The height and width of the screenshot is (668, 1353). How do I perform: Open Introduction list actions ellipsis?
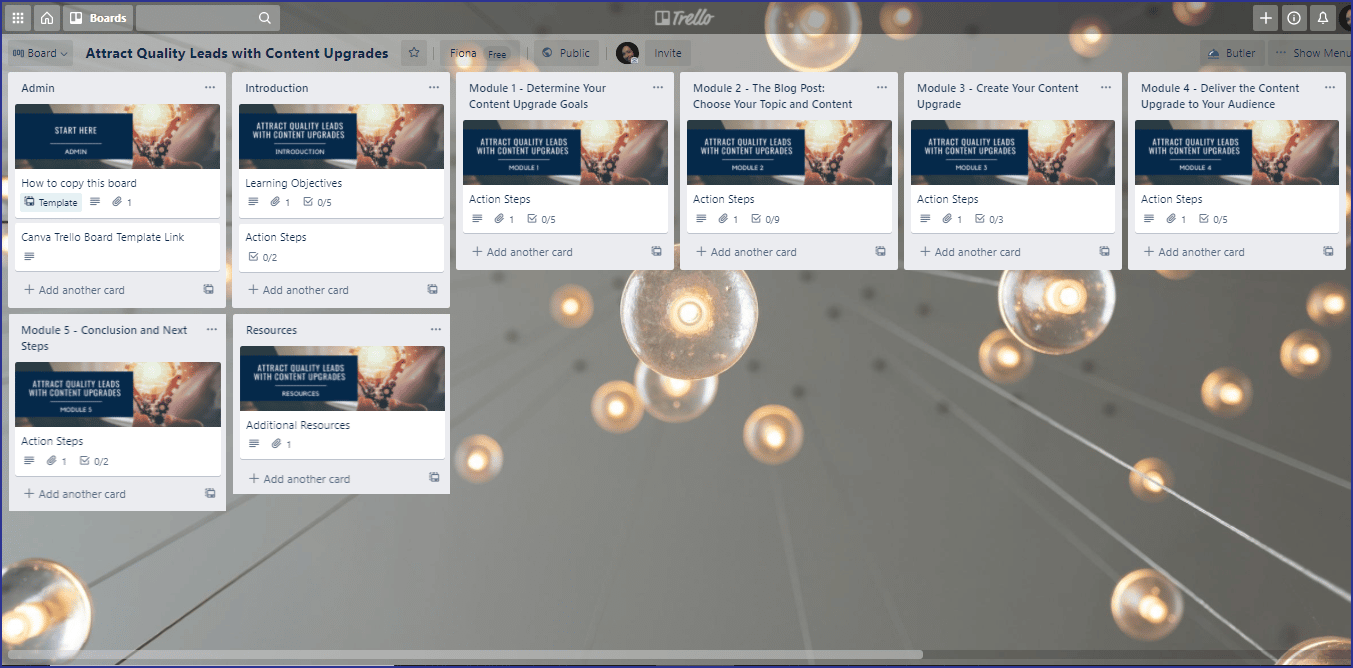pos(434,88)
